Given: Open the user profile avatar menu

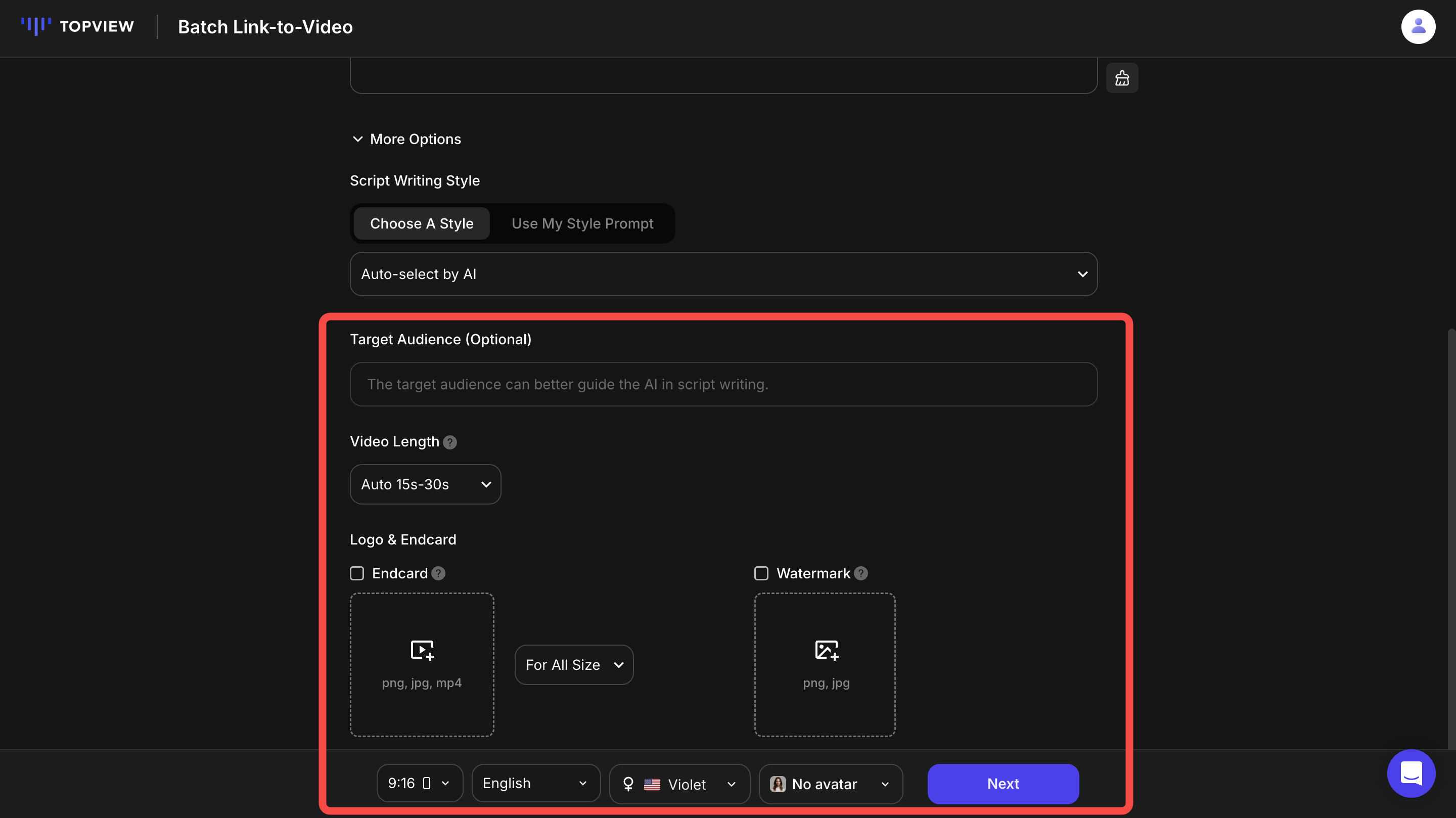Looking at the screenshot, I should tap(1418, 27).
